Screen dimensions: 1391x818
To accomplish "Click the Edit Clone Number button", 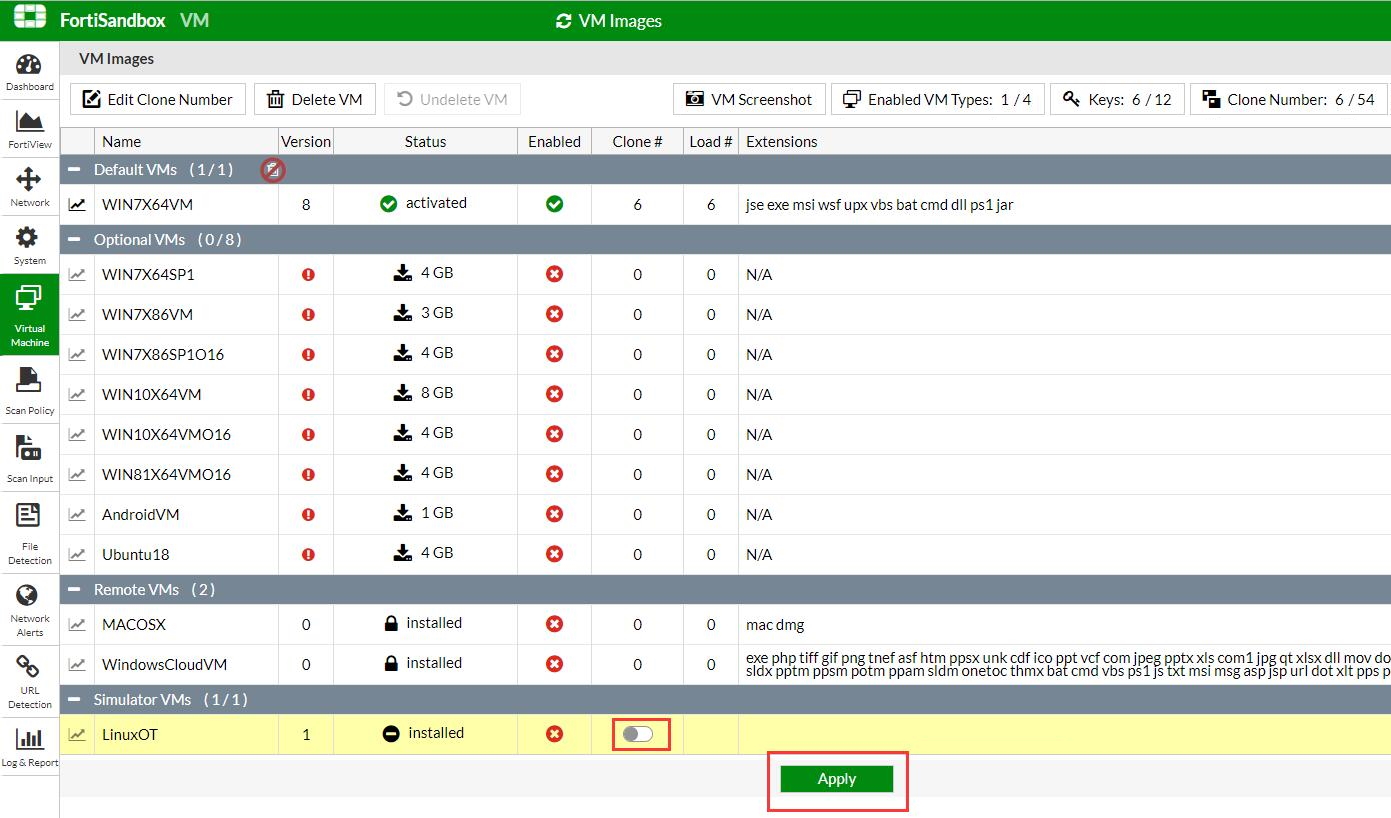I will [x=158, y=99].
